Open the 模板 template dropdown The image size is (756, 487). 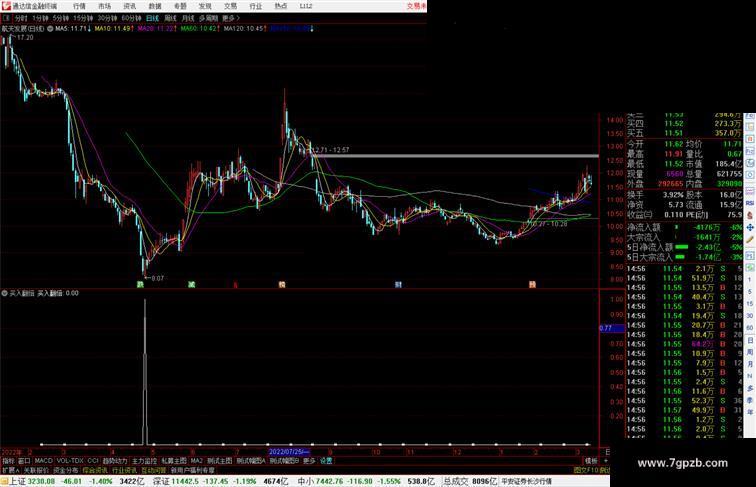coord(591,461)
